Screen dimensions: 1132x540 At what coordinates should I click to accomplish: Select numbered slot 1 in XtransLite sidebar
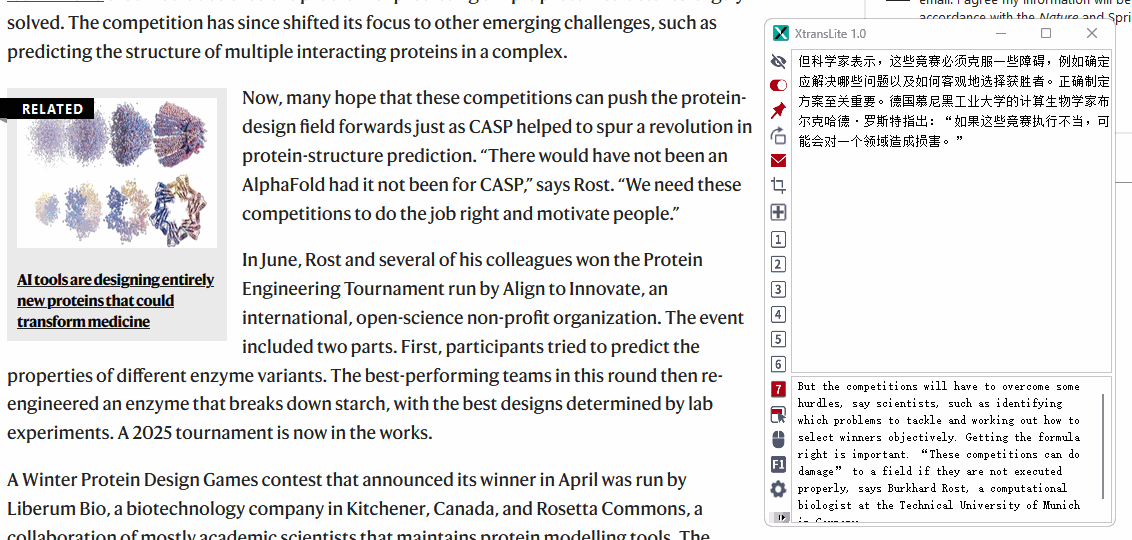[x=779, y=239]
